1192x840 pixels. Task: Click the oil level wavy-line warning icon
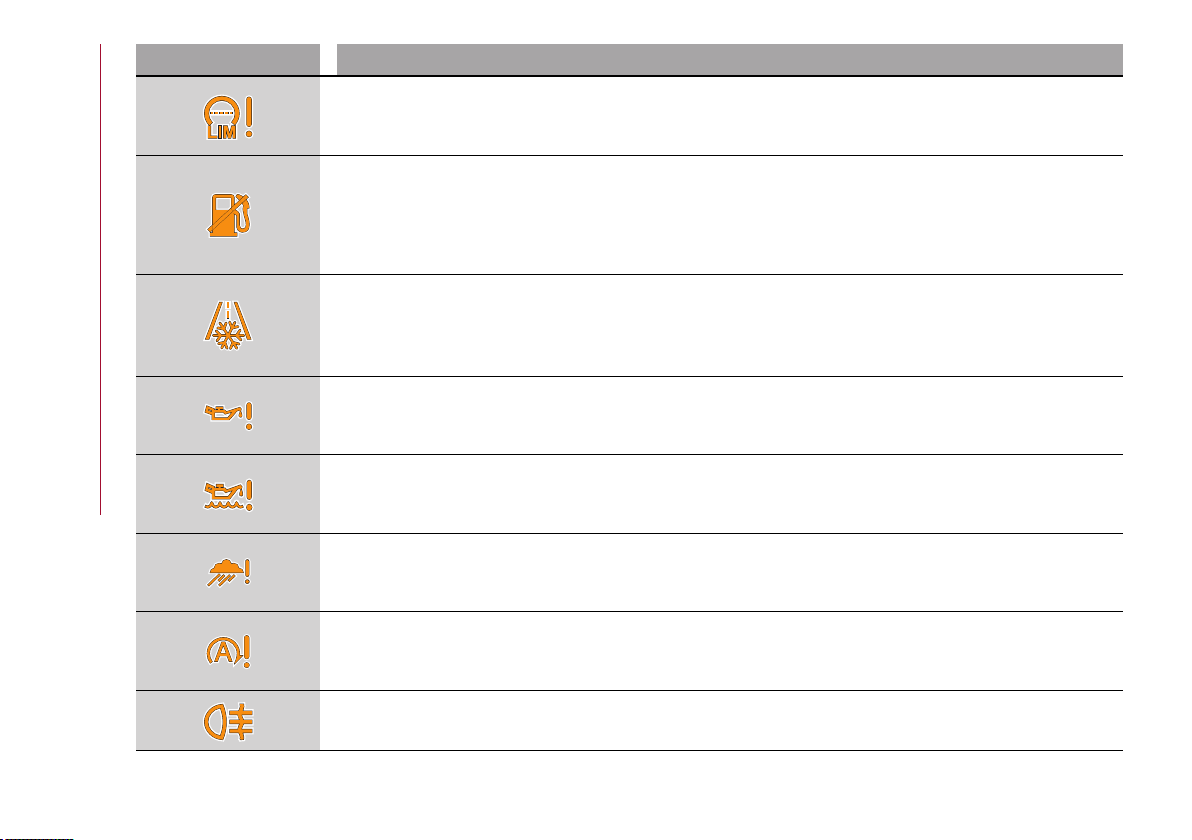229,495
